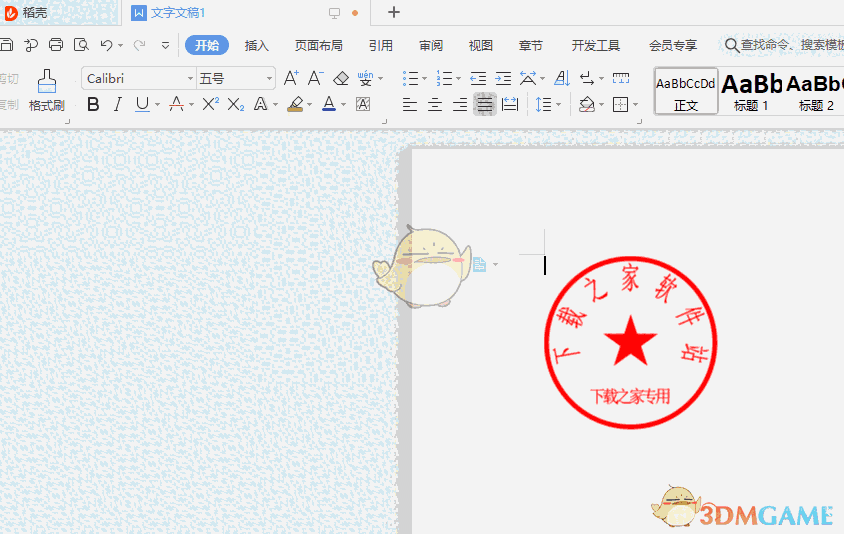The height and width of the screenshot is (534, 844).
Task: Select the 正文 style
Action: (686, 91)
